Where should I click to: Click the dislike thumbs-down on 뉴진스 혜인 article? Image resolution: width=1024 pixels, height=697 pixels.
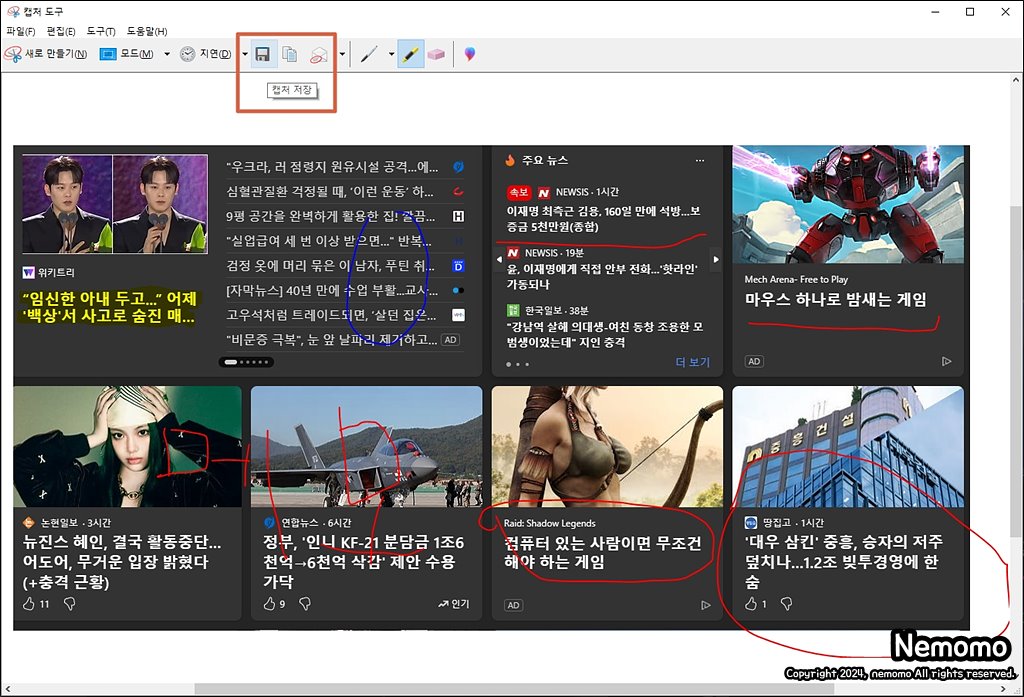69,604
